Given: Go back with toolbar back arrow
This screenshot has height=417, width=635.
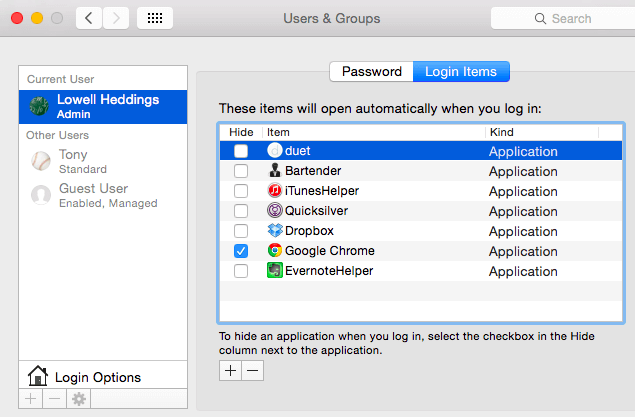Looking at the screenshot, I should tap(89, 18).
